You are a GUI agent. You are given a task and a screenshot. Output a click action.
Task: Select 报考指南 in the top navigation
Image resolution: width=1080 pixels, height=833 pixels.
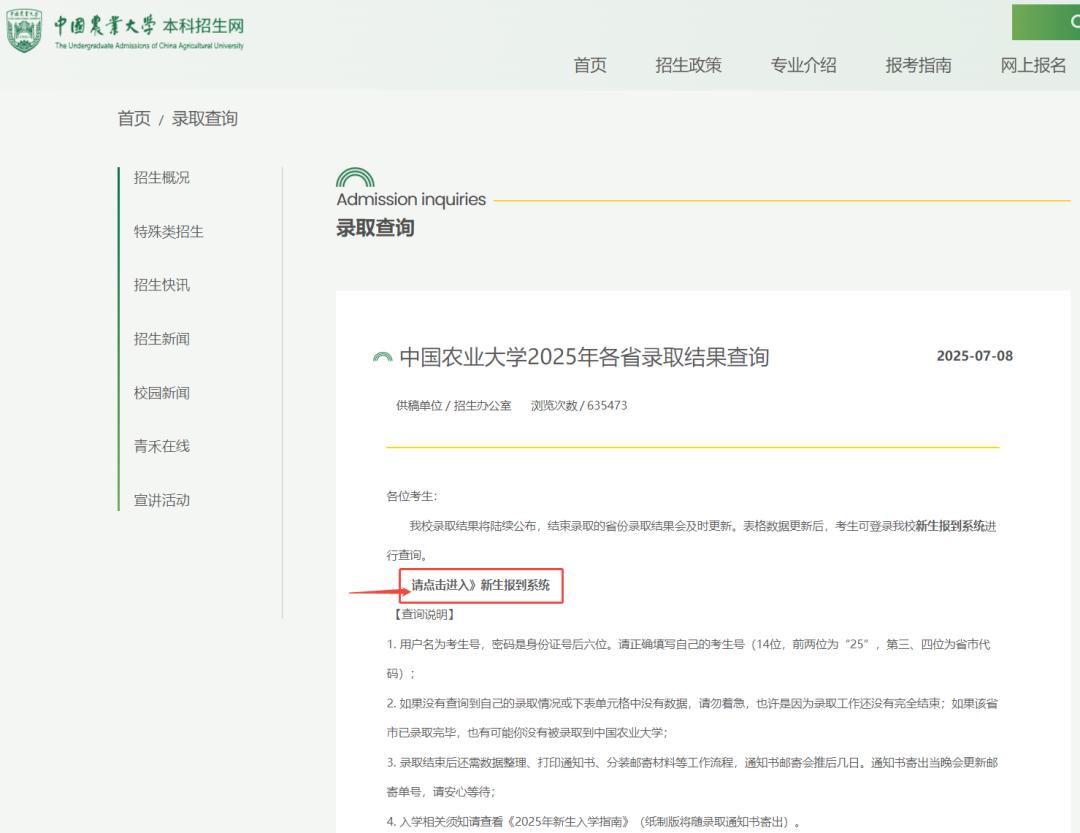point(918,65)
